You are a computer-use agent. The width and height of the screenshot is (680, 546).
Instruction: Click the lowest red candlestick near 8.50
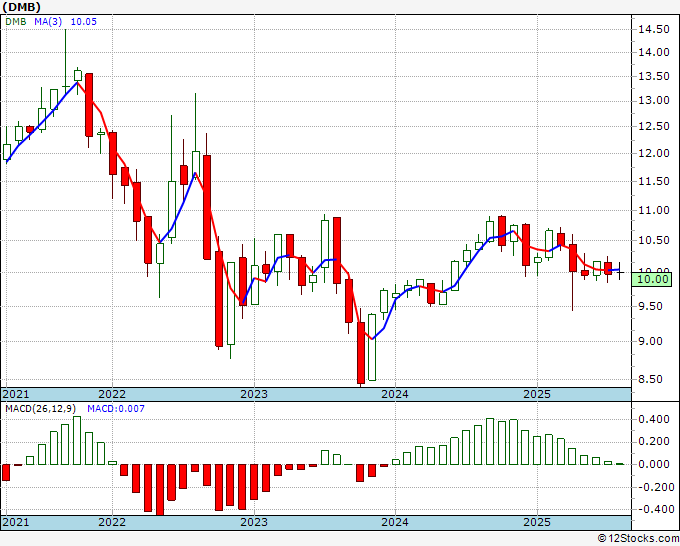coord(361,353)
